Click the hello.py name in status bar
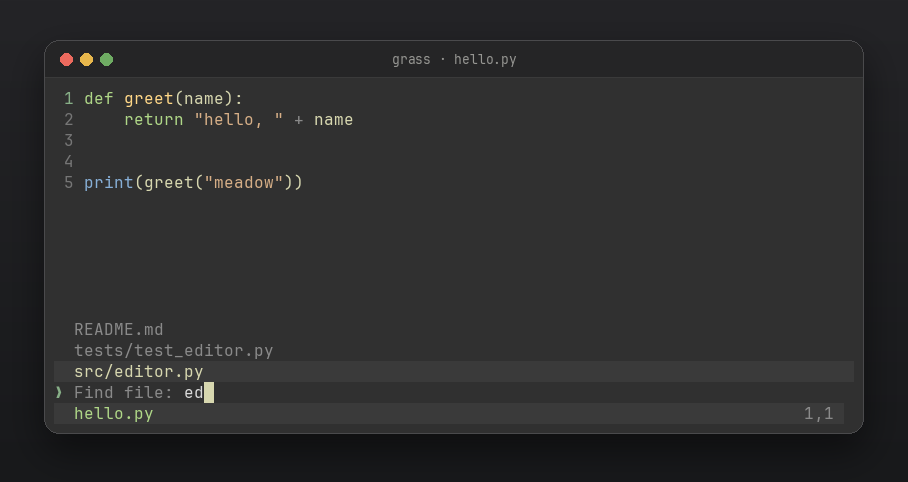 tap(114, 414)
